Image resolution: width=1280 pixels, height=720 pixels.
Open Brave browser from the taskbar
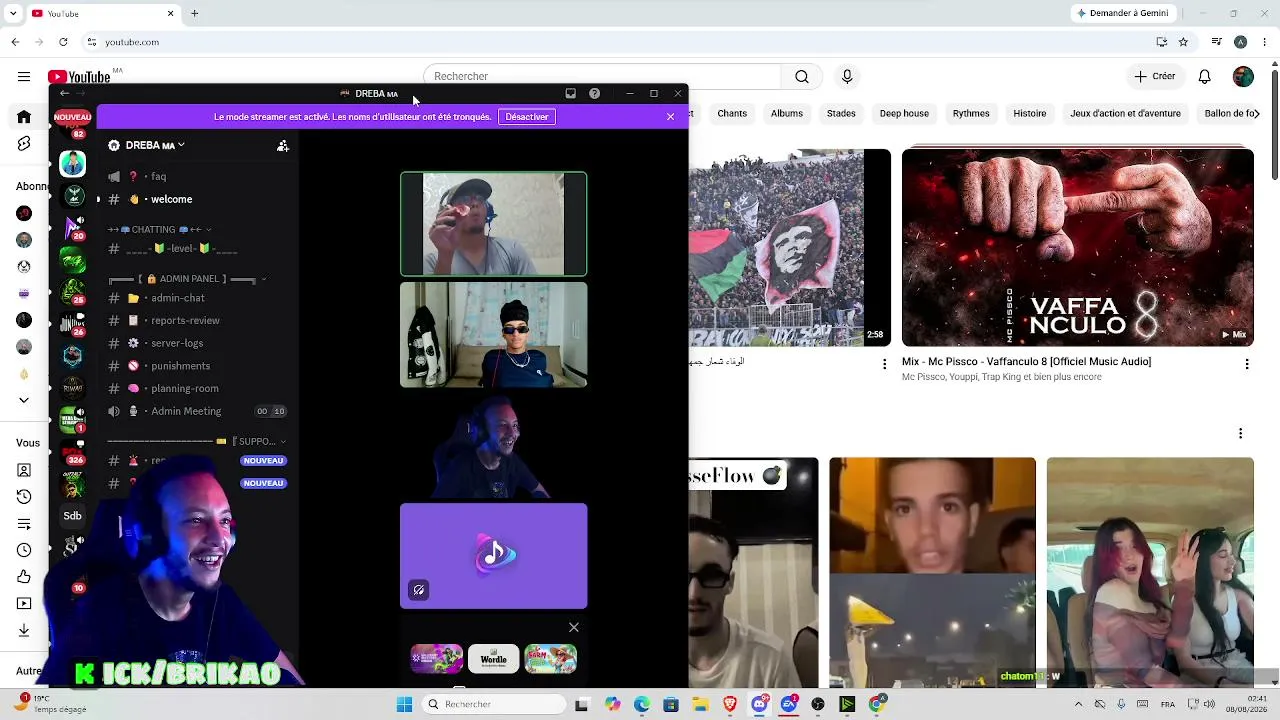point(730,705)
